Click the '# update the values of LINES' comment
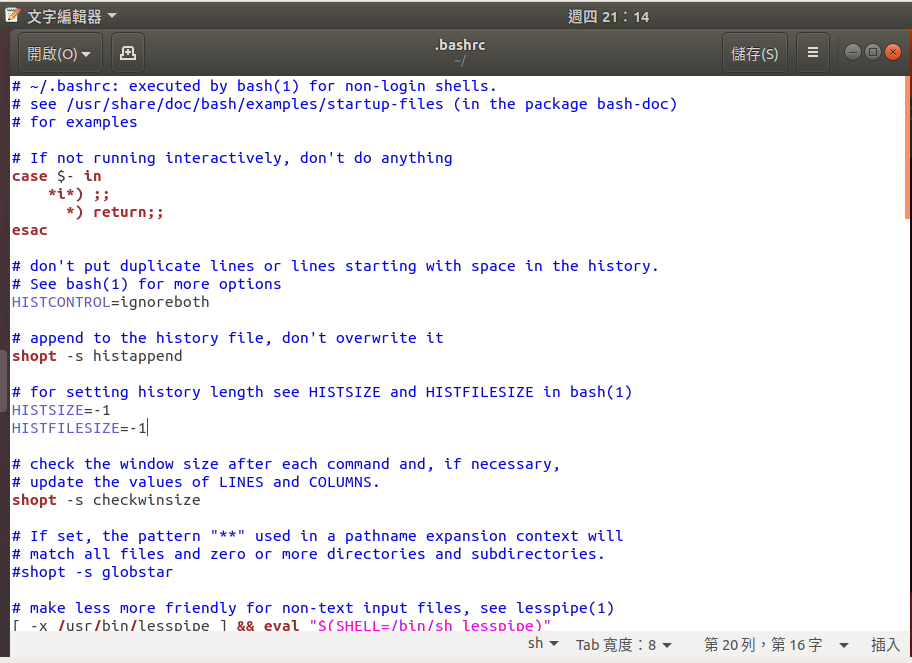Viewport: 912px width, 663px height. click(x=195, y=482)
